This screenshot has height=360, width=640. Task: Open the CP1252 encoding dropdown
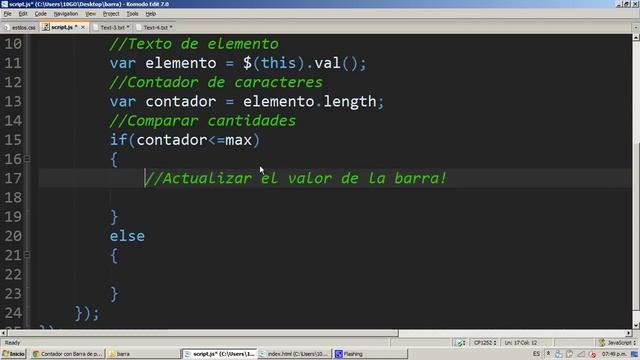click(484, 343)
